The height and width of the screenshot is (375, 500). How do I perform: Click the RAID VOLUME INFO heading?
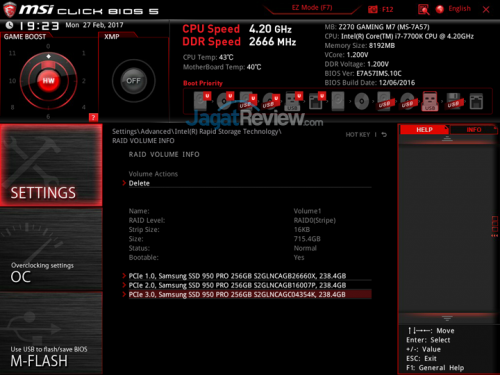pos(164,154)
